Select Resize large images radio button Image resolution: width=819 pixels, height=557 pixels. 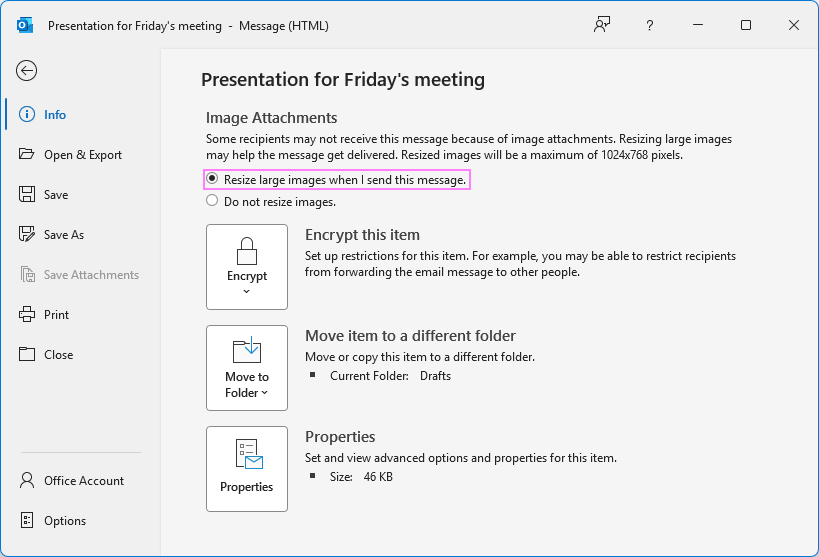point(212,179)
